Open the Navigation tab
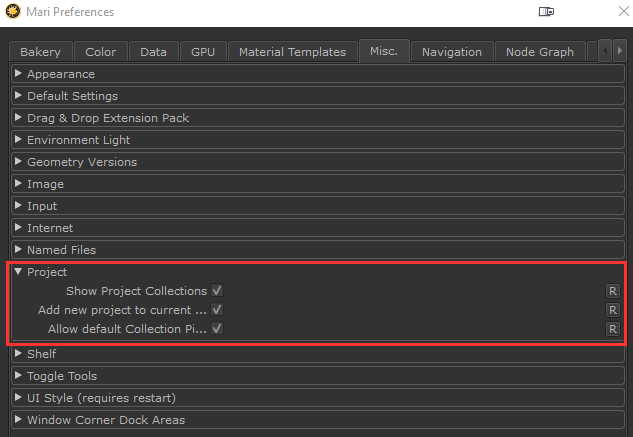The height and width of the screenshot is (437, 633). click(x=452, y=52)
